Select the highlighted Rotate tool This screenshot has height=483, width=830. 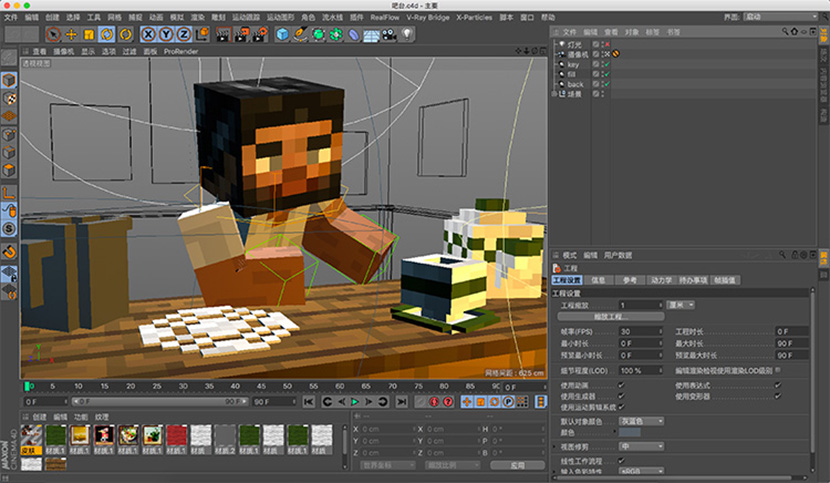[107, 34]
